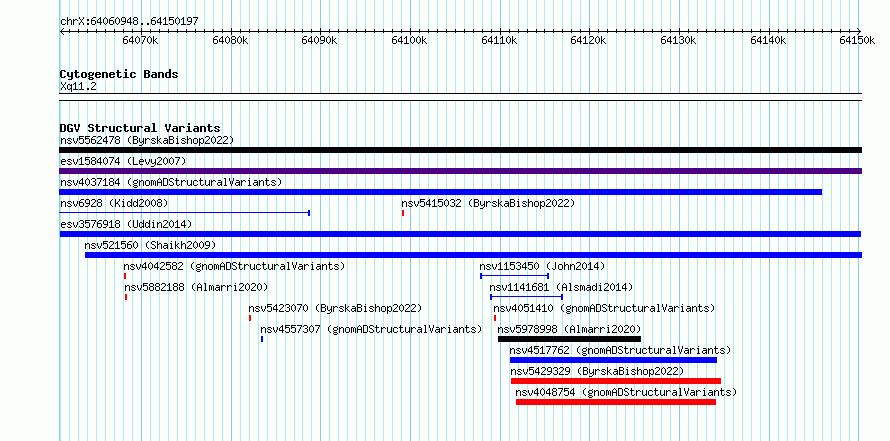Click the 64140k ruler position

point(768,41)
